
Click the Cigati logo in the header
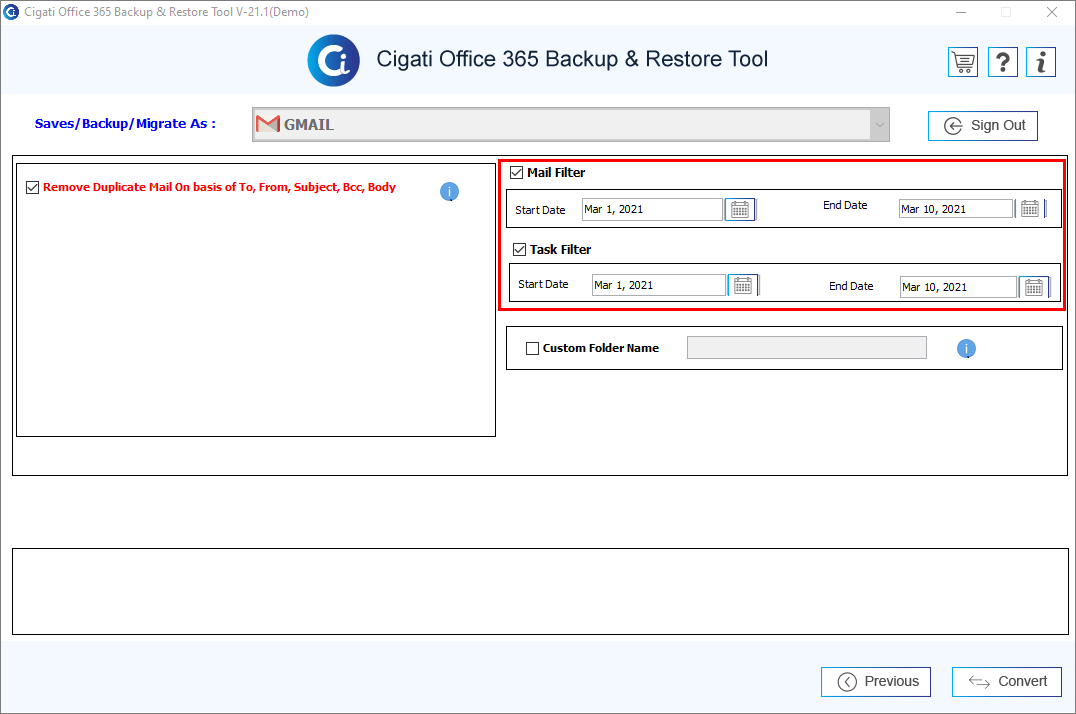[x=334, y=60]
